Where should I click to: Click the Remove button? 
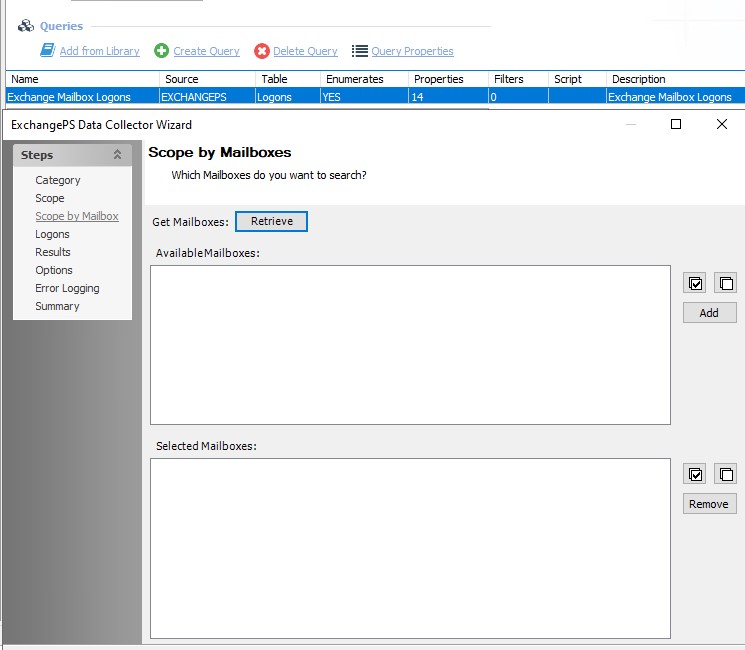709,504
